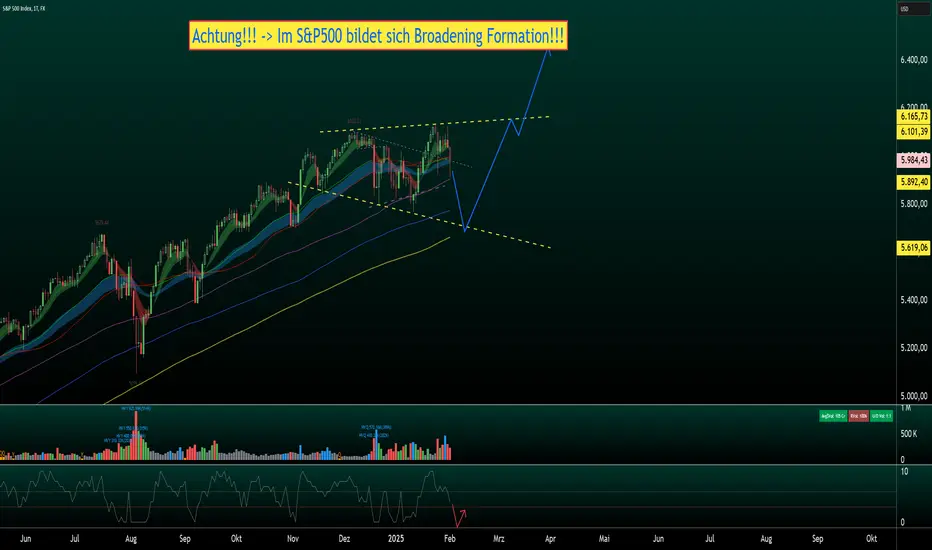Click the 5.000,00 price axis value

914,395
